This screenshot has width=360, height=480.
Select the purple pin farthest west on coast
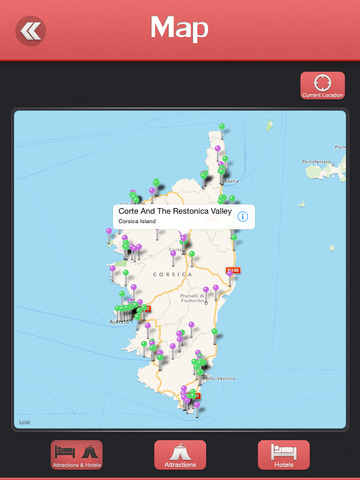click(109, 231)
